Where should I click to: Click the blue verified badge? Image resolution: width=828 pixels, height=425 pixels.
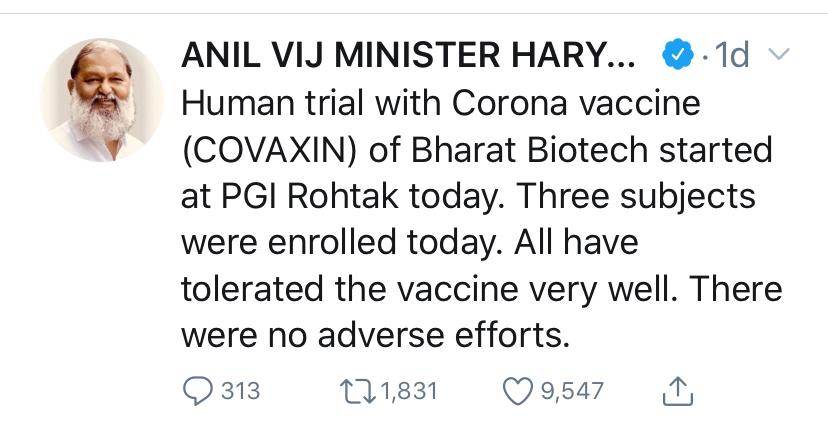coord(678,57)
